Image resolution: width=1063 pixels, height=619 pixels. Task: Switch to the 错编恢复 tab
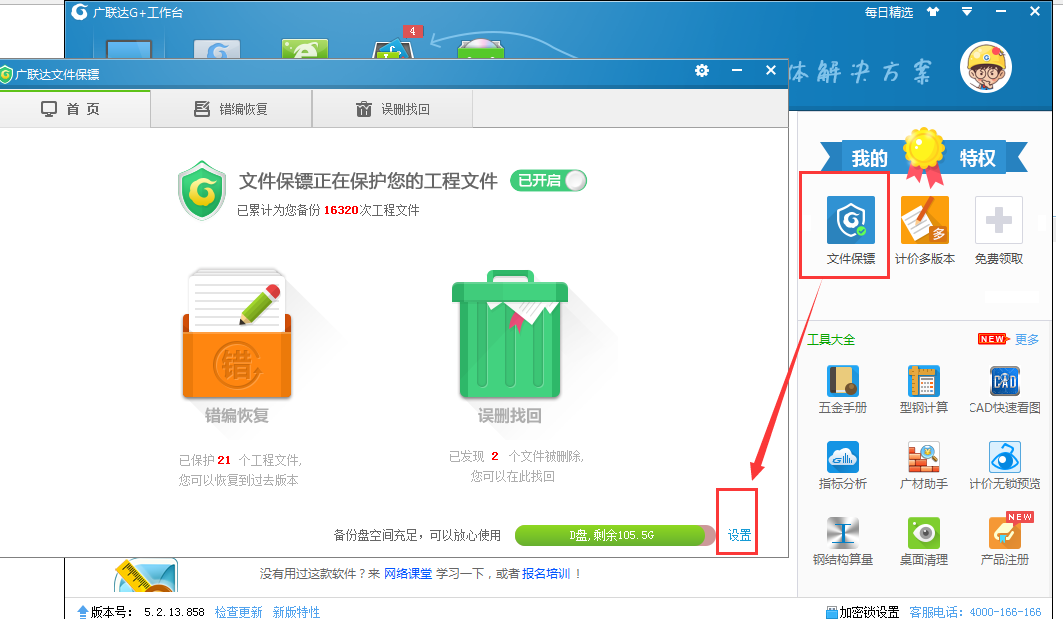[231, 109]
